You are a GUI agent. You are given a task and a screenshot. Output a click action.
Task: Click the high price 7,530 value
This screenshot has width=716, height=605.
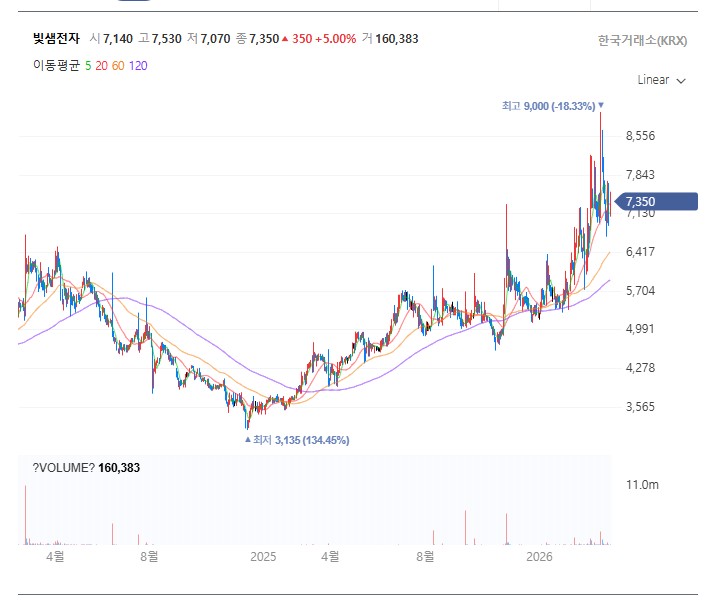click(167, 39)
